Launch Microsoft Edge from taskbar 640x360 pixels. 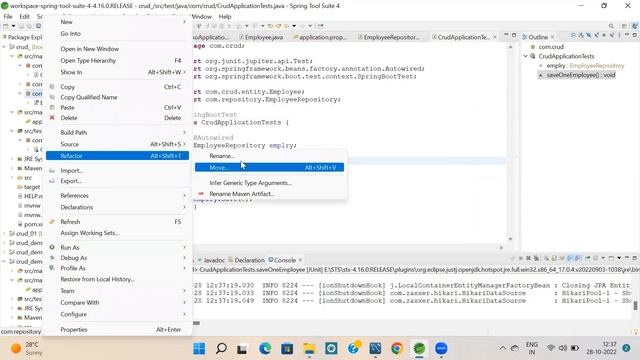pyautogui.click(x=265, y=349)
